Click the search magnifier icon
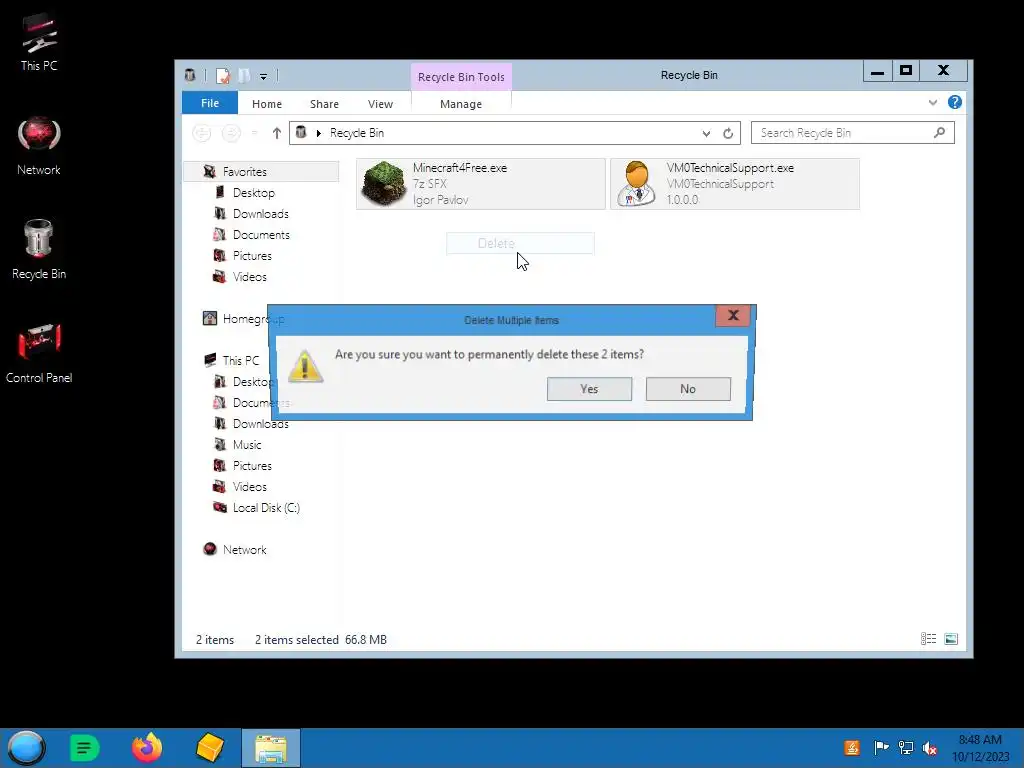 [x=939, y=133]
